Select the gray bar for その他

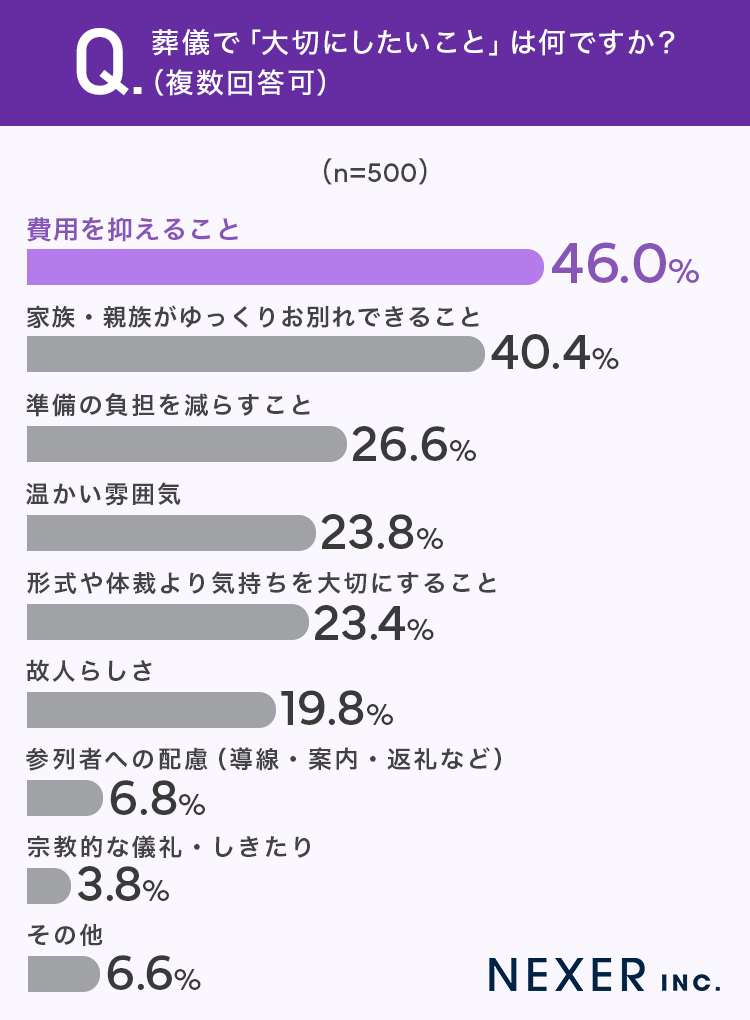(63, 974)
